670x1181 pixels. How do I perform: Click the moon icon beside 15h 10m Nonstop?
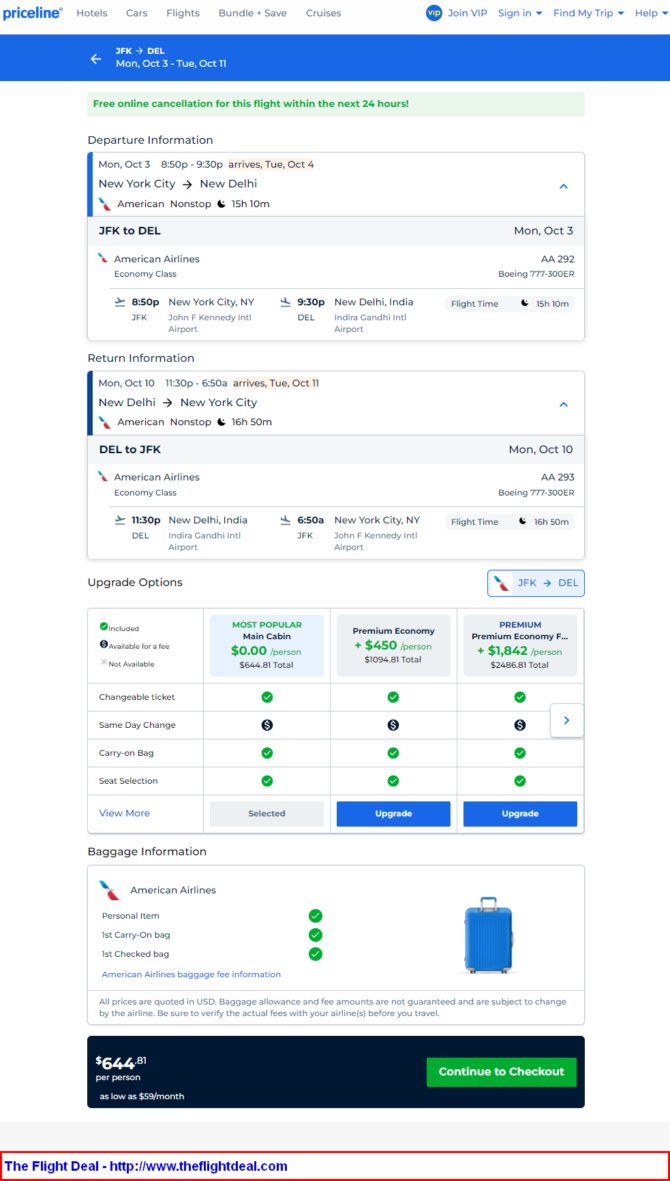pos(221,203)
